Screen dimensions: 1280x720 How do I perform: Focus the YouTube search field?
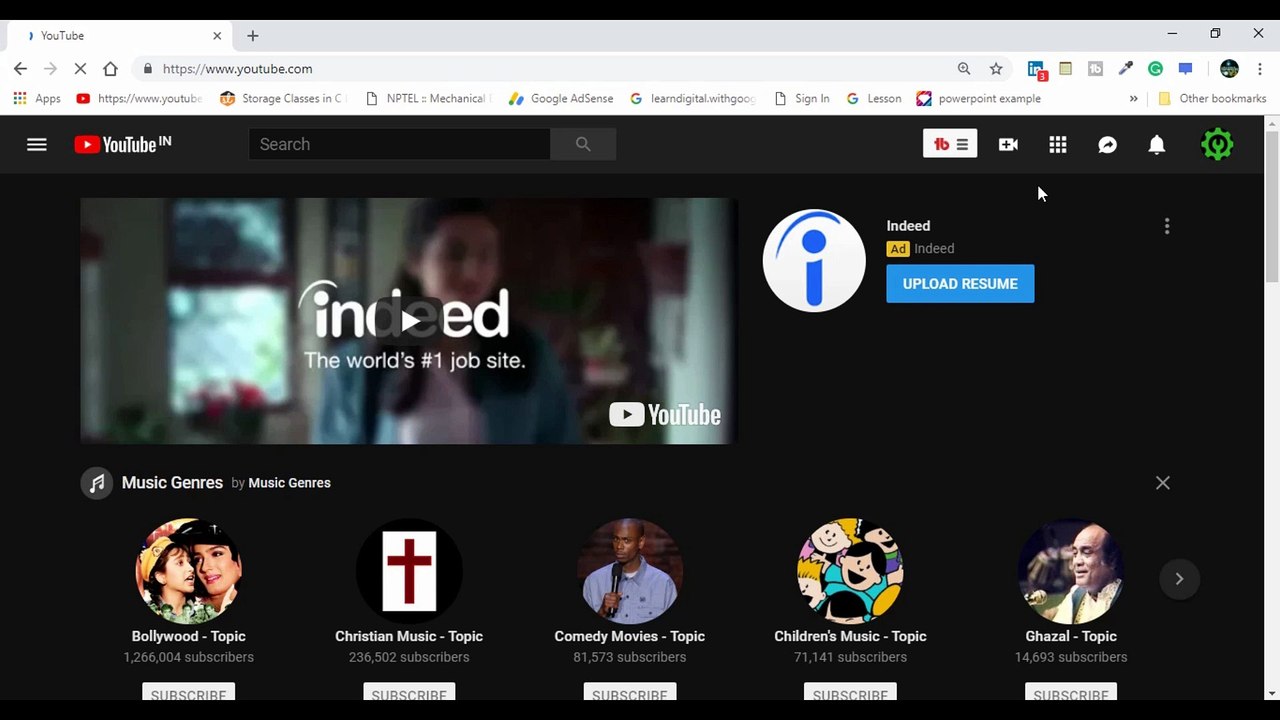(x=399, y=144)
